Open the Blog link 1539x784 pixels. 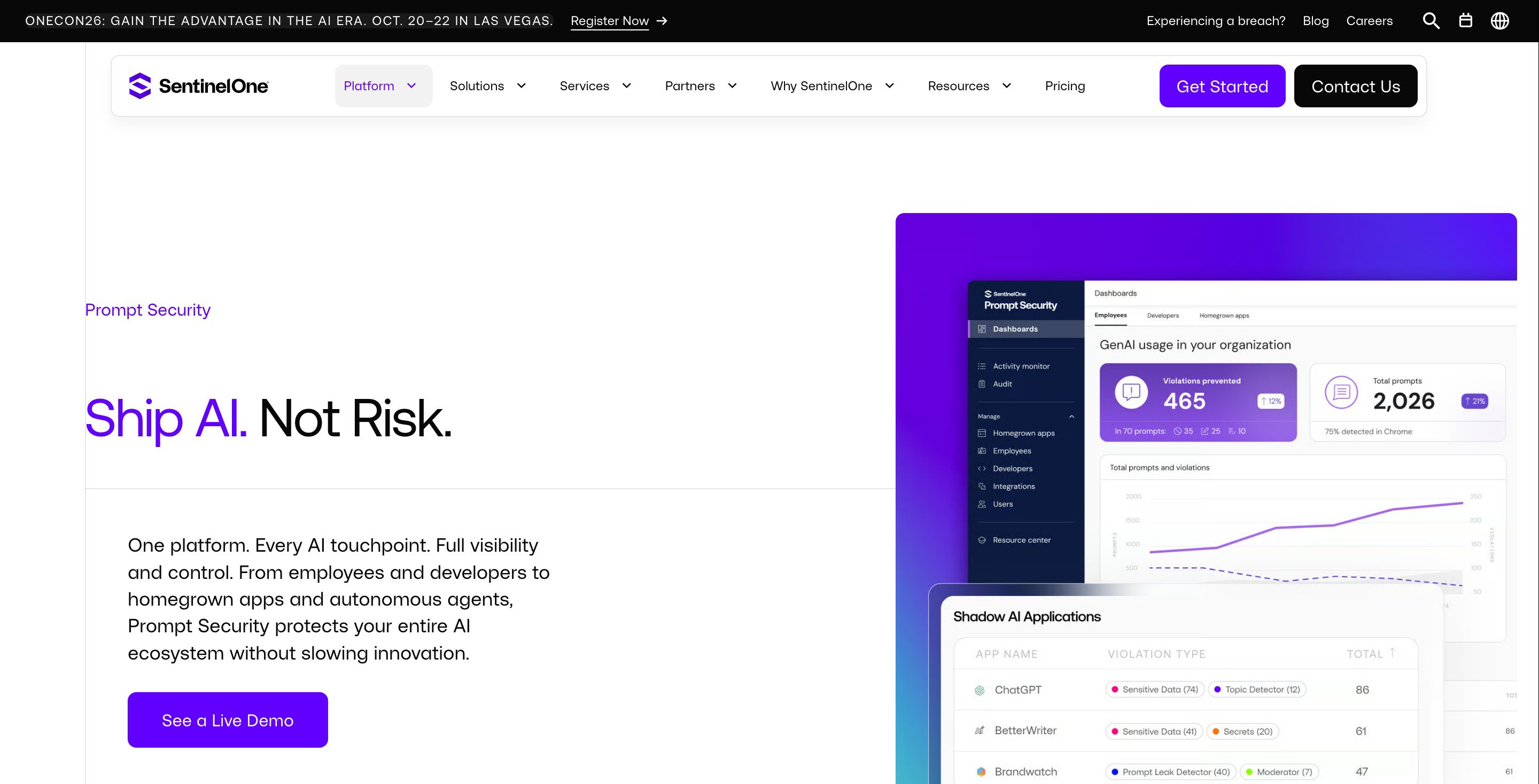pos(1316,21)
